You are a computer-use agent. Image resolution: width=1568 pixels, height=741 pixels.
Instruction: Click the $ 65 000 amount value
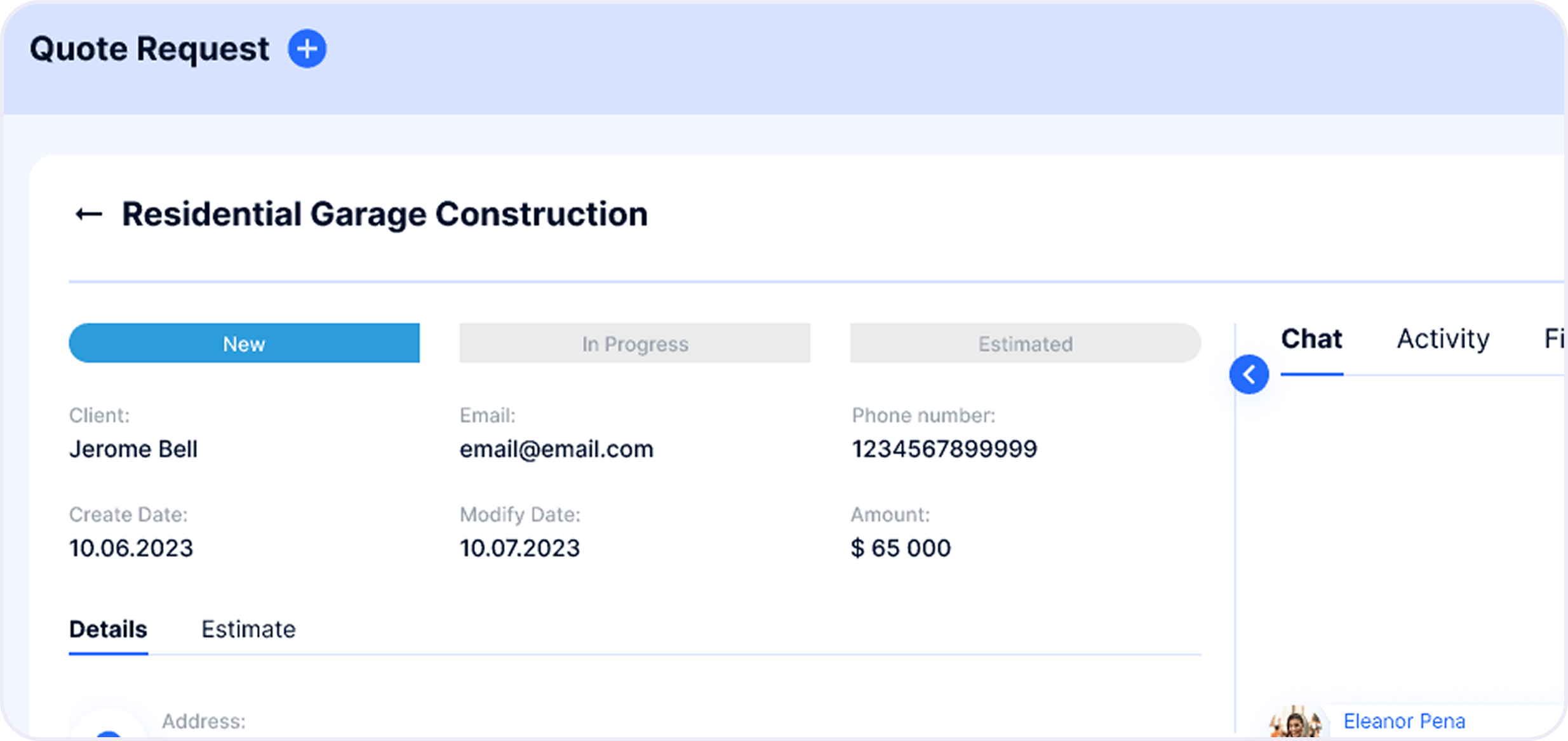(x=901, y=549)
